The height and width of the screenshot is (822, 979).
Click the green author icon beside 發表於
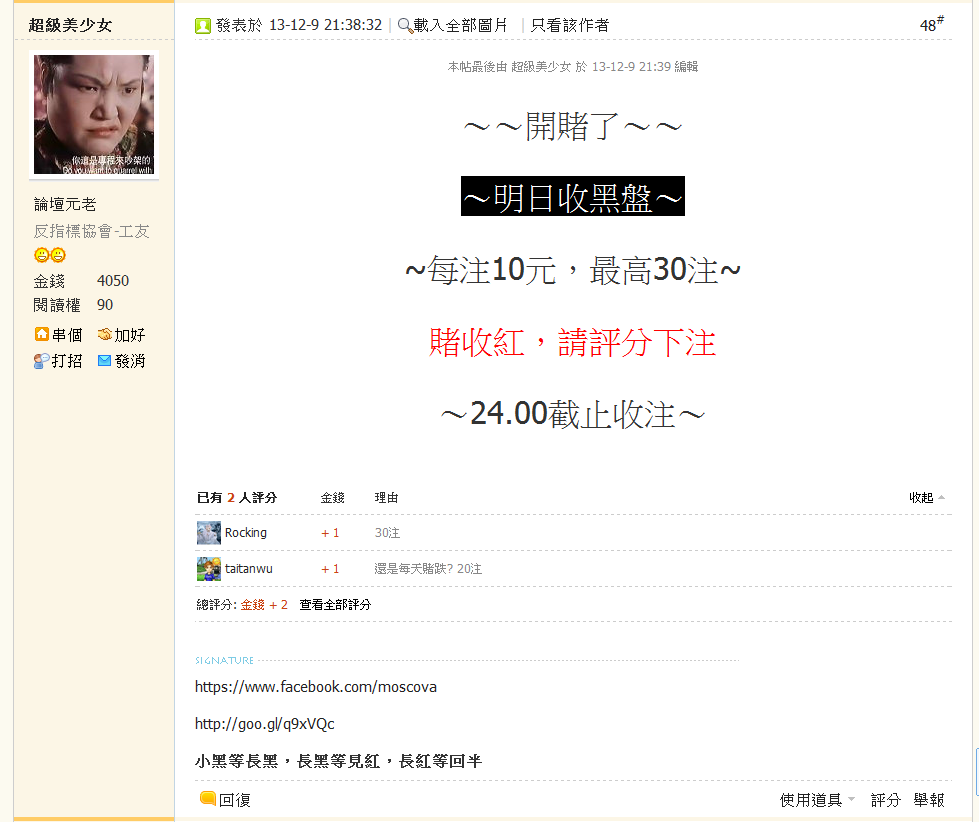pyautogui.click(x=203, y=26)
